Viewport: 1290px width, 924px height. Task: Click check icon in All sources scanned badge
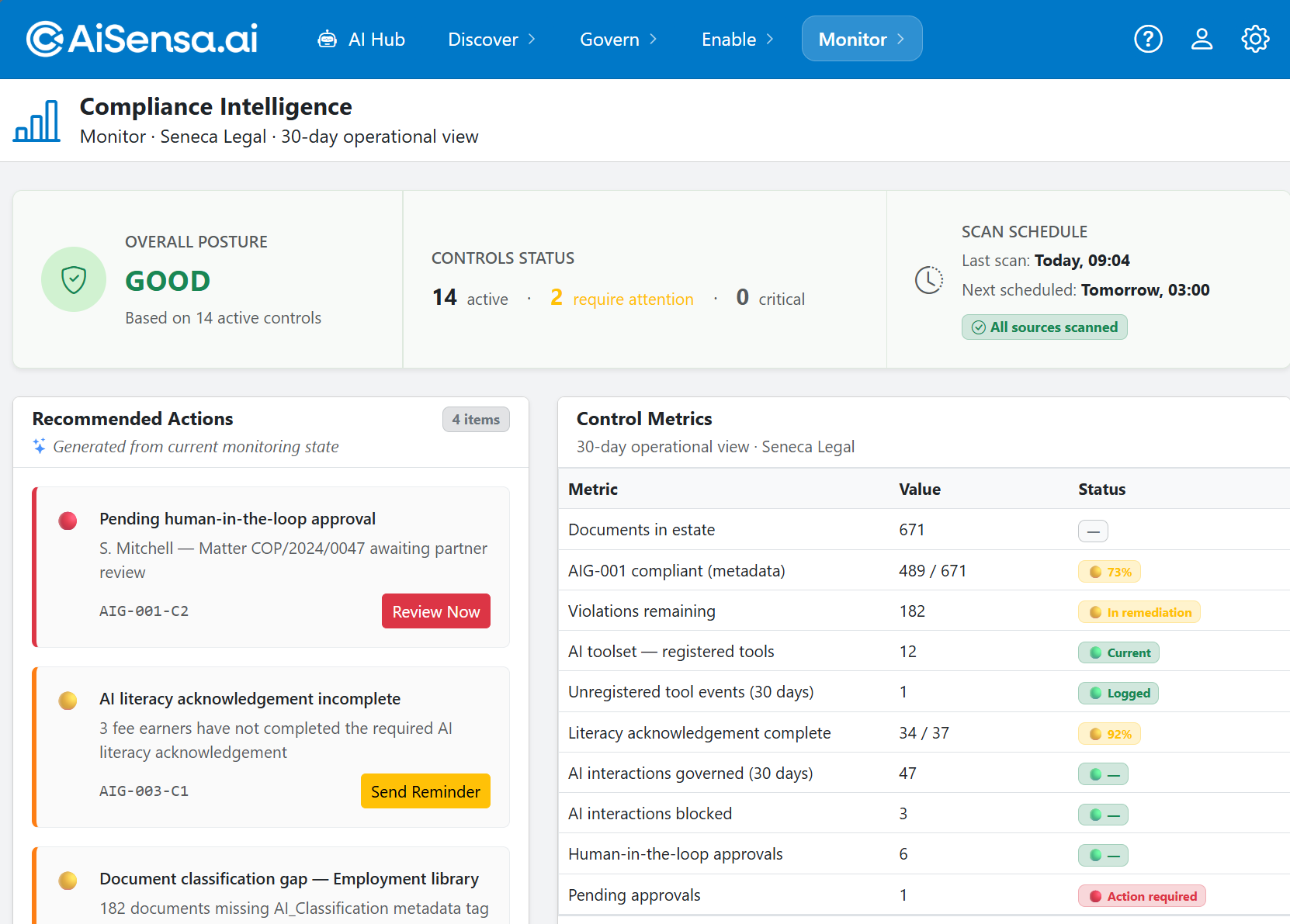[x=979, y=327]
